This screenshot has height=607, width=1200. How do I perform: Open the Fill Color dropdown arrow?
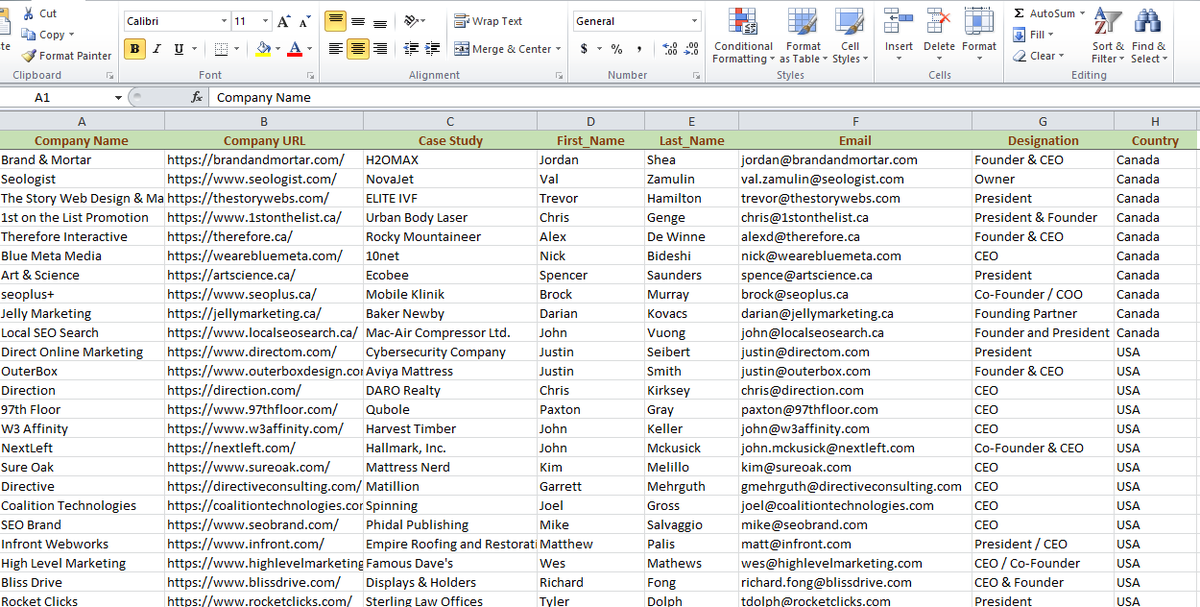tap(278, 49)
